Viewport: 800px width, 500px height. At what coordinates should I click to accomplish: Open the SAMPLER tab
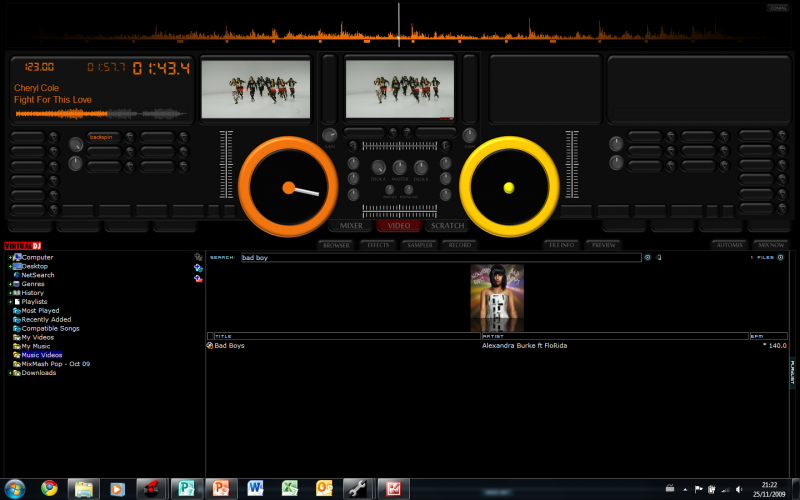click(x=420, y=245)
